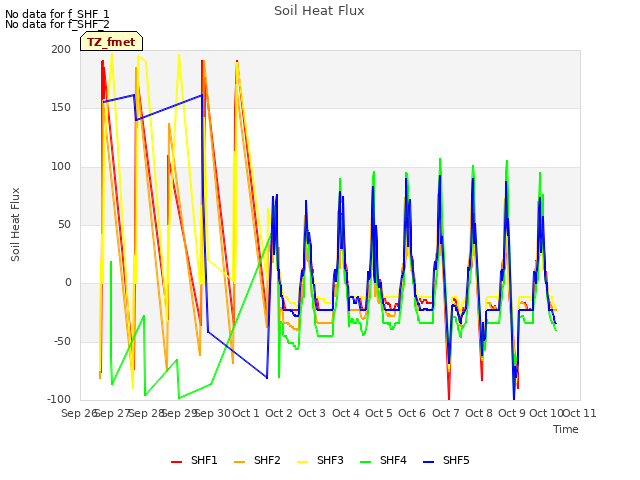Viewport: 640px width, 480px height.
Task: Click the 'No data for f_SHF_1' message
Action: (57, 14)
